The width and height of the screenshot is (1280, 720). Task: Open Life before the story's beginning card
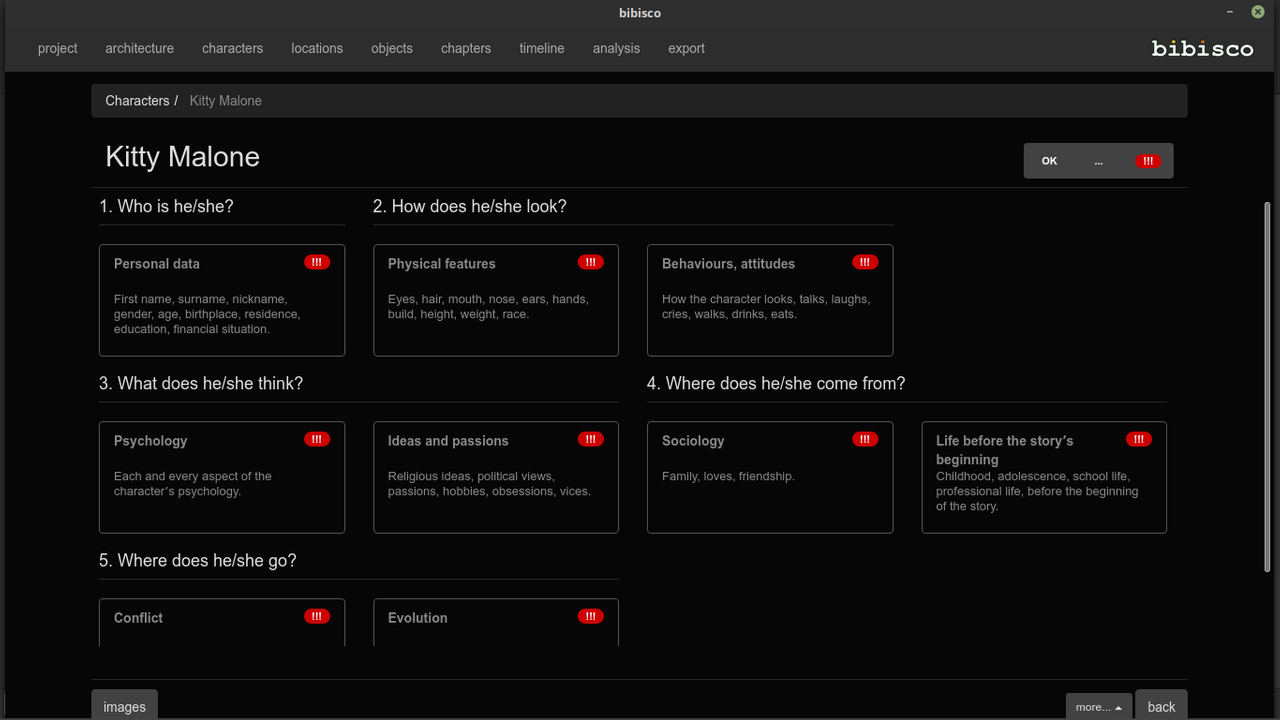pyautogui.click(x=1044, y=477)
